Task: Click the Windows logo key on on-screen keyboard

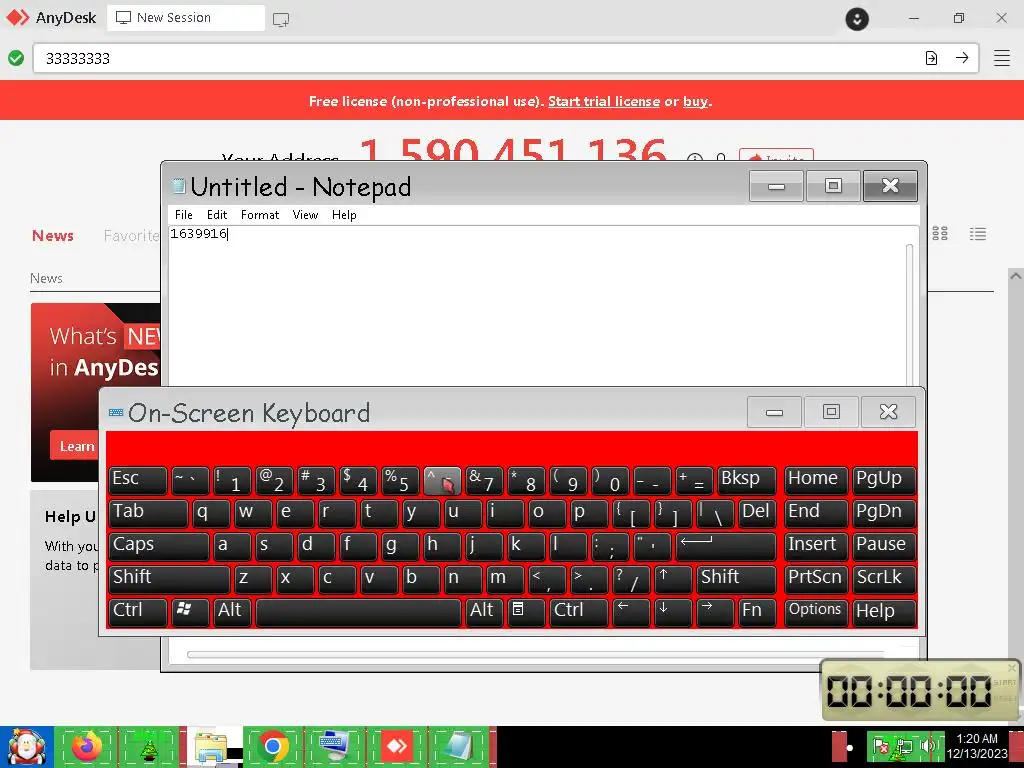Action: tap(190, 612)
